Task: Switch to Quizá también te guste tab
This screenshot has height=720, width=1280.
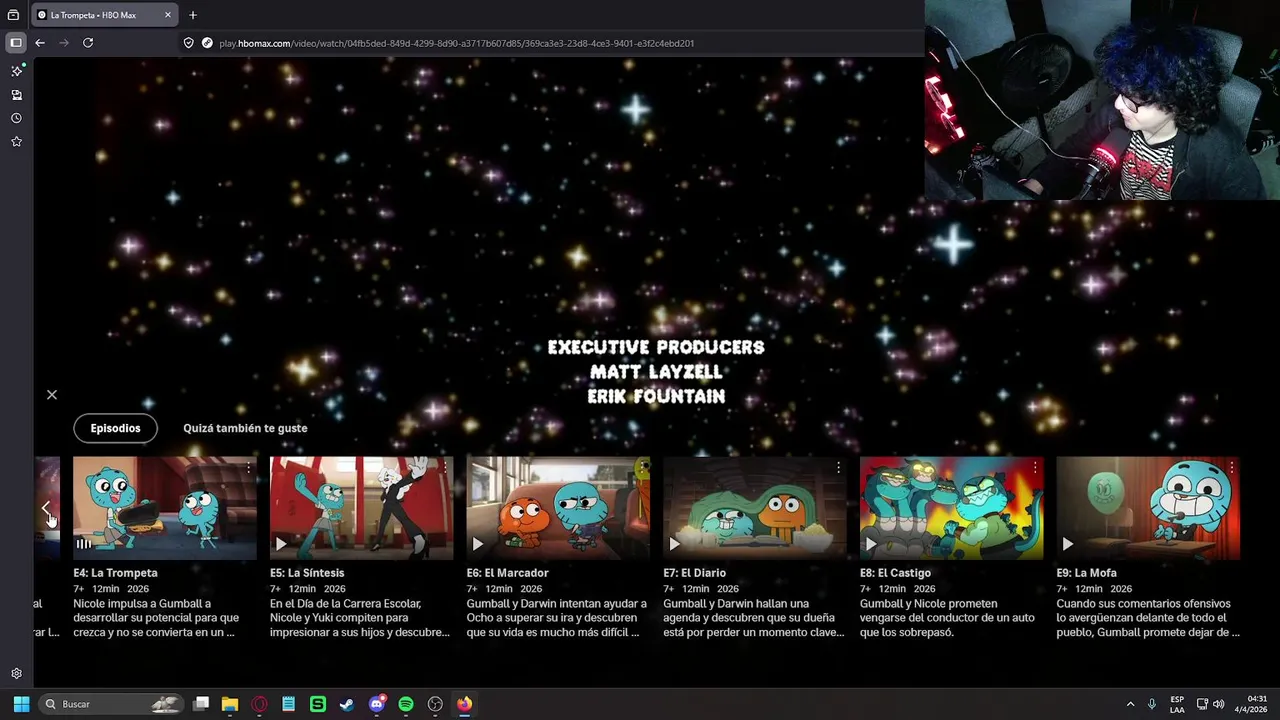Action: [x=245, y=428]
